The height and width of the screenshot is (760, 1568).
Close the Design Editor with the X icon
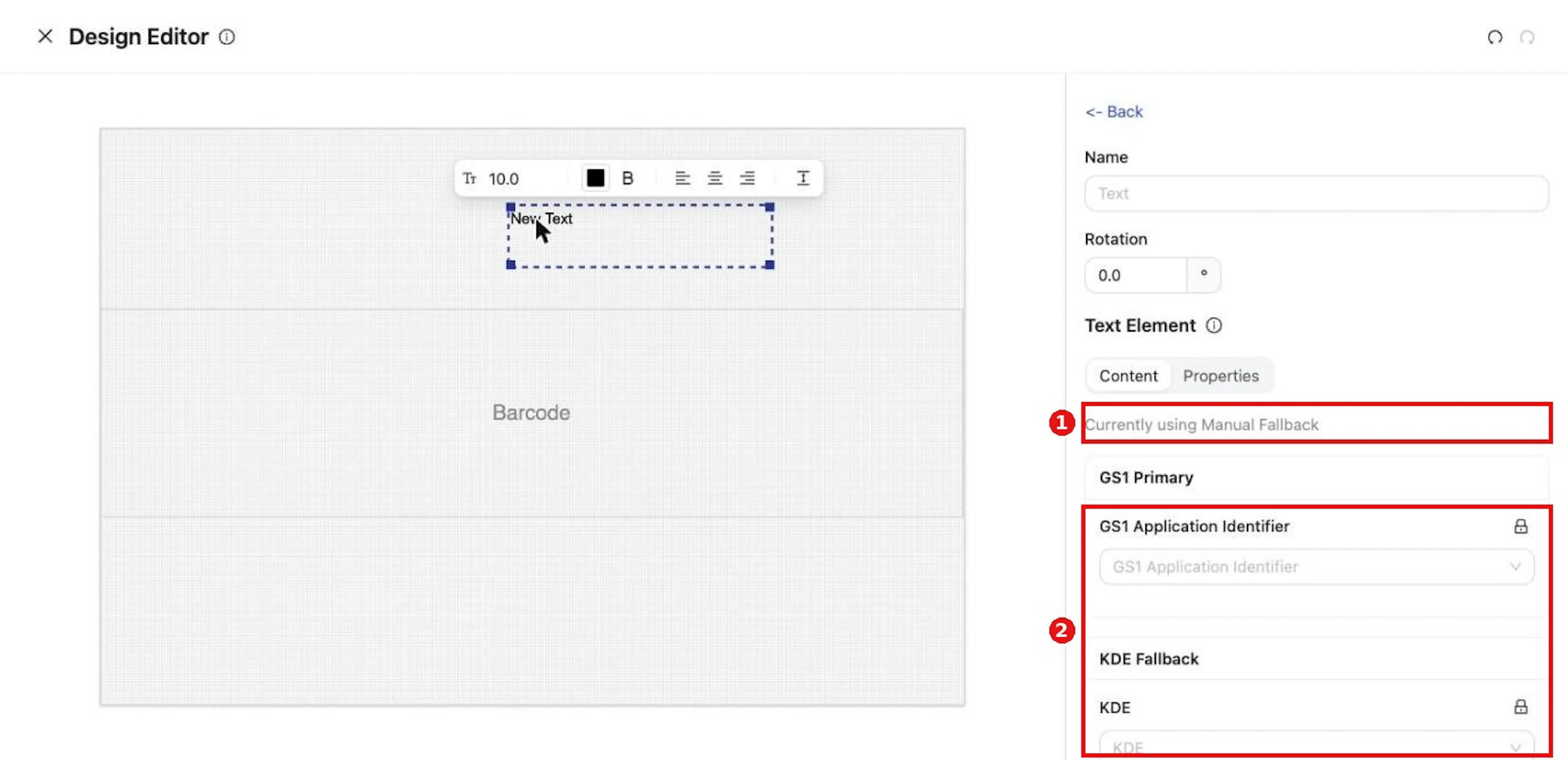tap(45, 36)
